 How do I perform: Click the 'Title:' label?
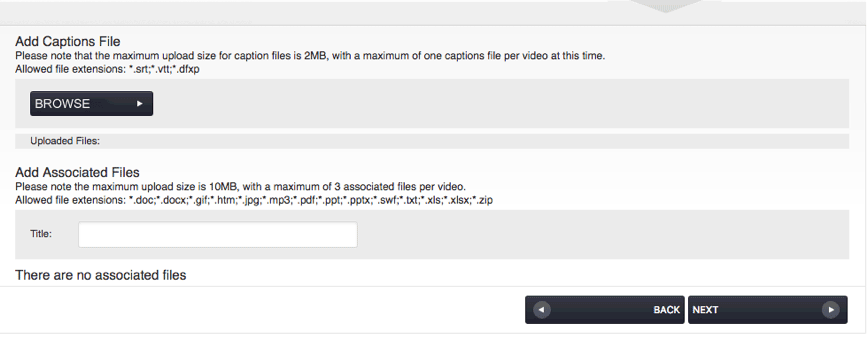pos(41,234)
